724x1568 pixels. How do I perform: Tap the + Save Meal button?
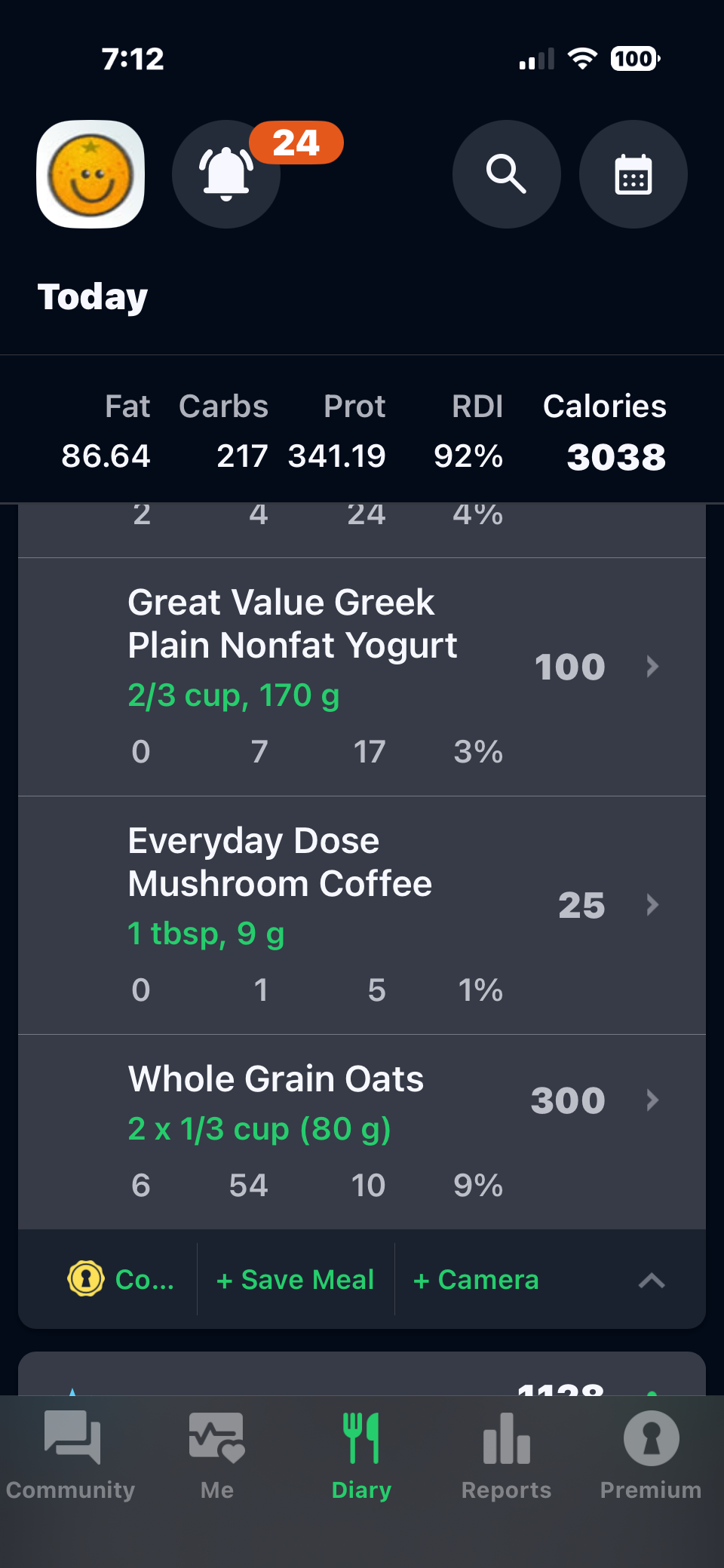[296, 1280]
